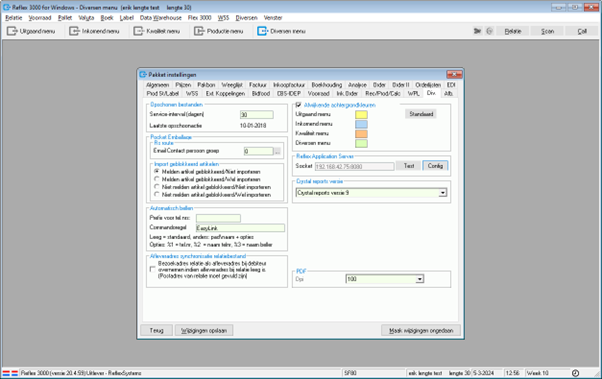
Task: Switch to the Pakbon tab
Action: [206, 85]
